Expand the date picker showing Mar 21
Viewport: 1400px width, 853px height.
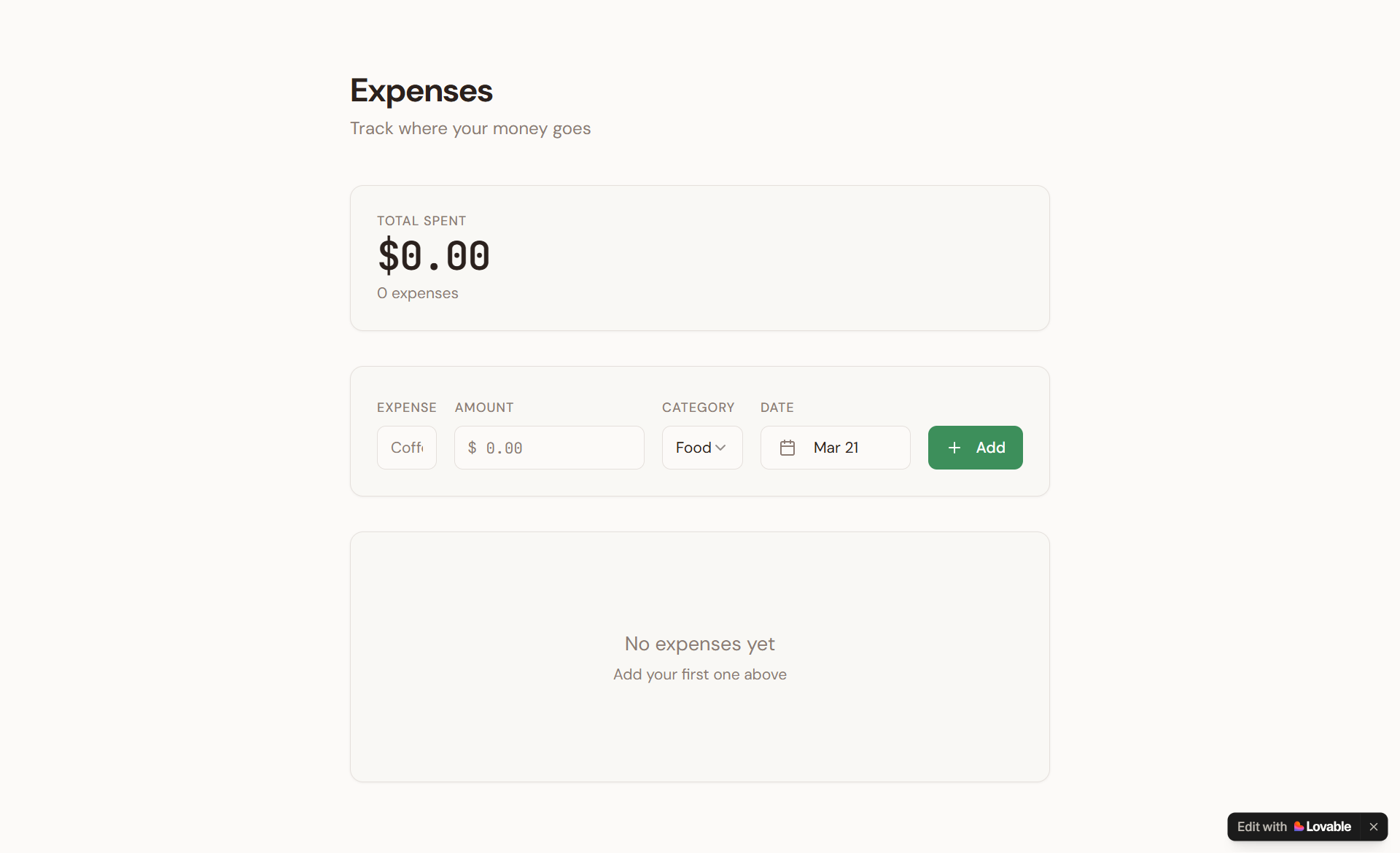click(835, 448)
